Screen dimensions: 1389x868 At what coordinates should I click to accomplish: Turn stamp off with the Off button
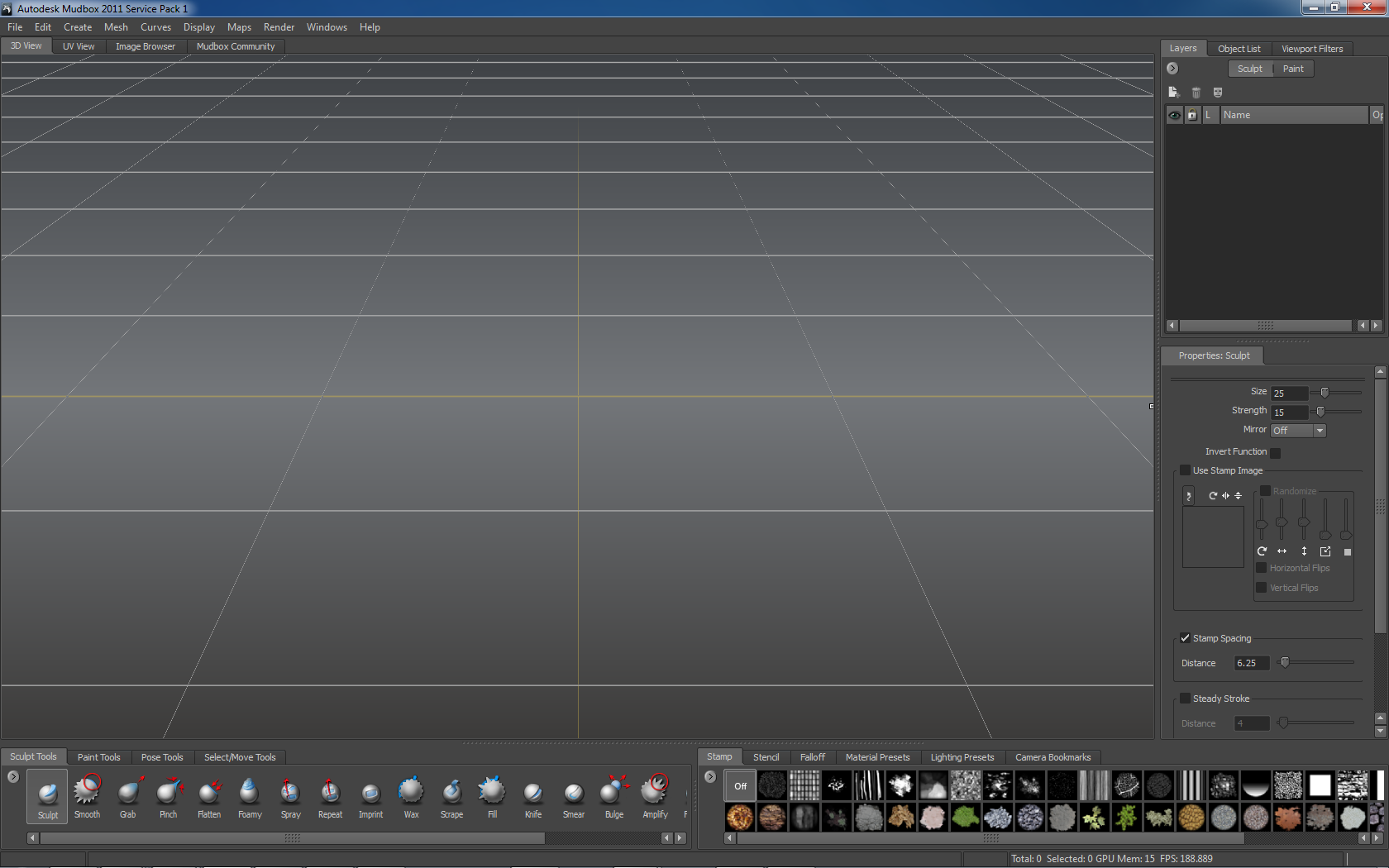pos(740,786)
